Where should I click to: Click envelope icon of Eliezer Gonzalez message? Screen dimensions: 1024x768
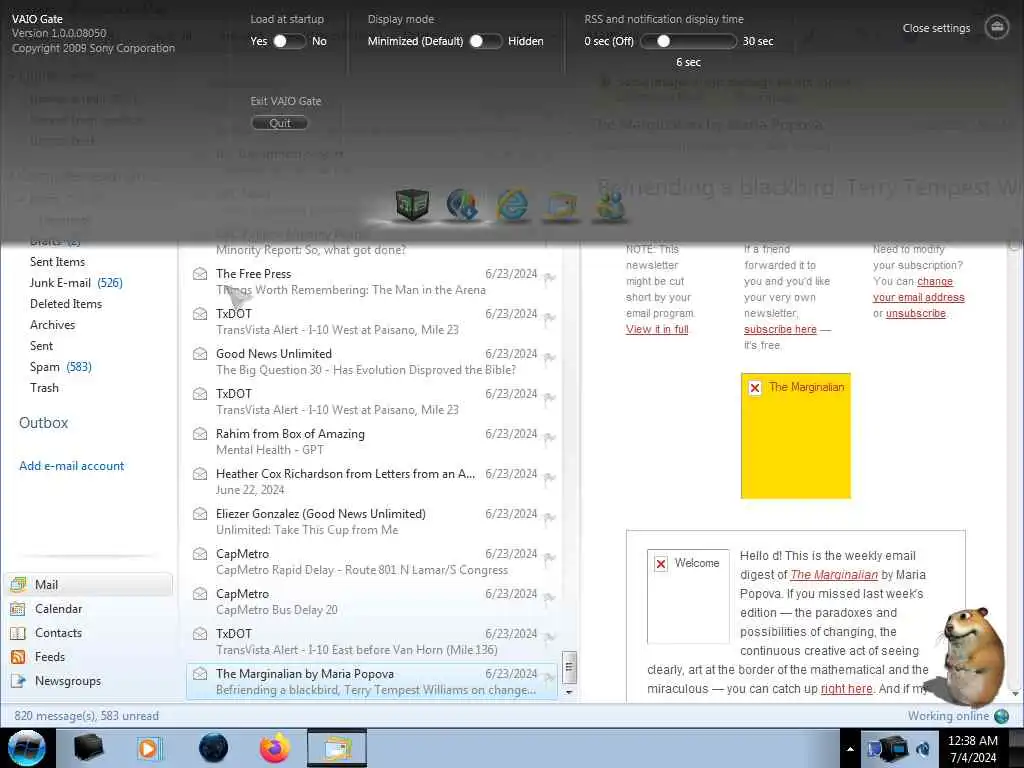point(200,514)
